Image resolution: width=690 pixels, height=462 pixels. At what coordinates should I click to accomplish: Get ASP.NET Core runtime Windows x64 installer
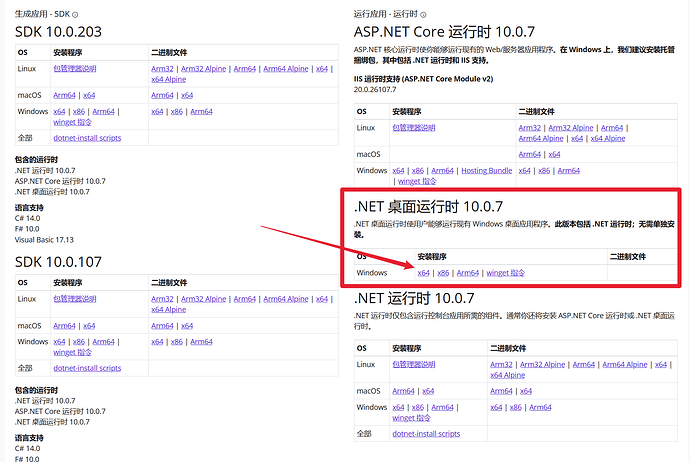(398, 170)
